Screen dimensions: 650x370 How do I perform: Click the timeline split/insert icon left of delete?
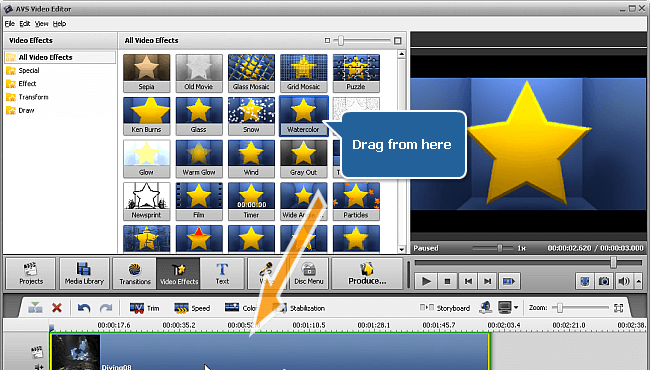coord(35,308)
